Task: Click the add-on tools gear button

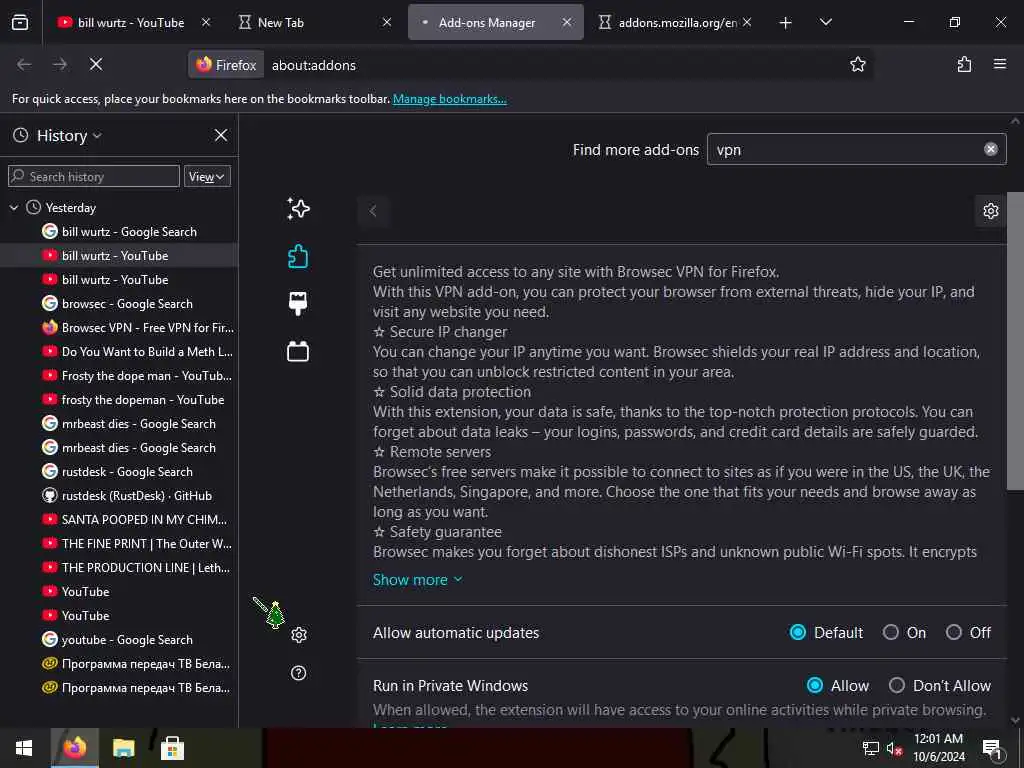Action: [991, 211]
